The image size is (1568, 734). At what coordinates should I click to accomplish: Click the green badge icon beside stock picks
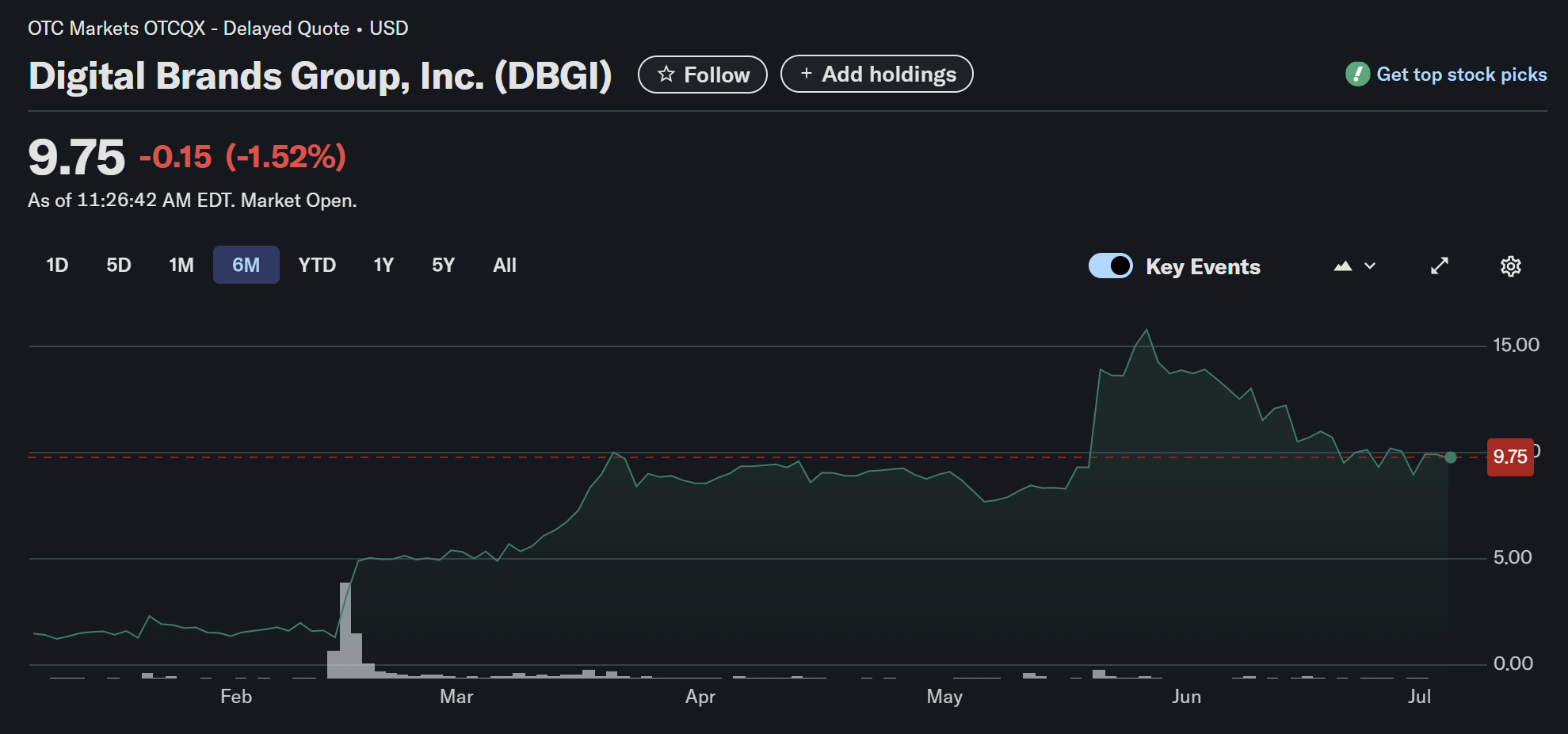coord(1357,75)
